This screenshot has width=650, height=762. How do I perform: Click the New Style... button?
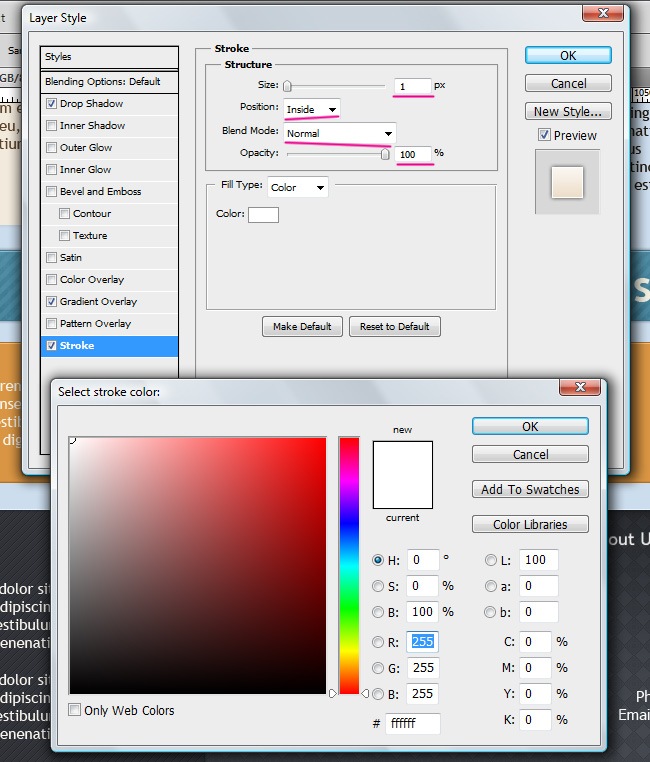[x=568, y=111]
